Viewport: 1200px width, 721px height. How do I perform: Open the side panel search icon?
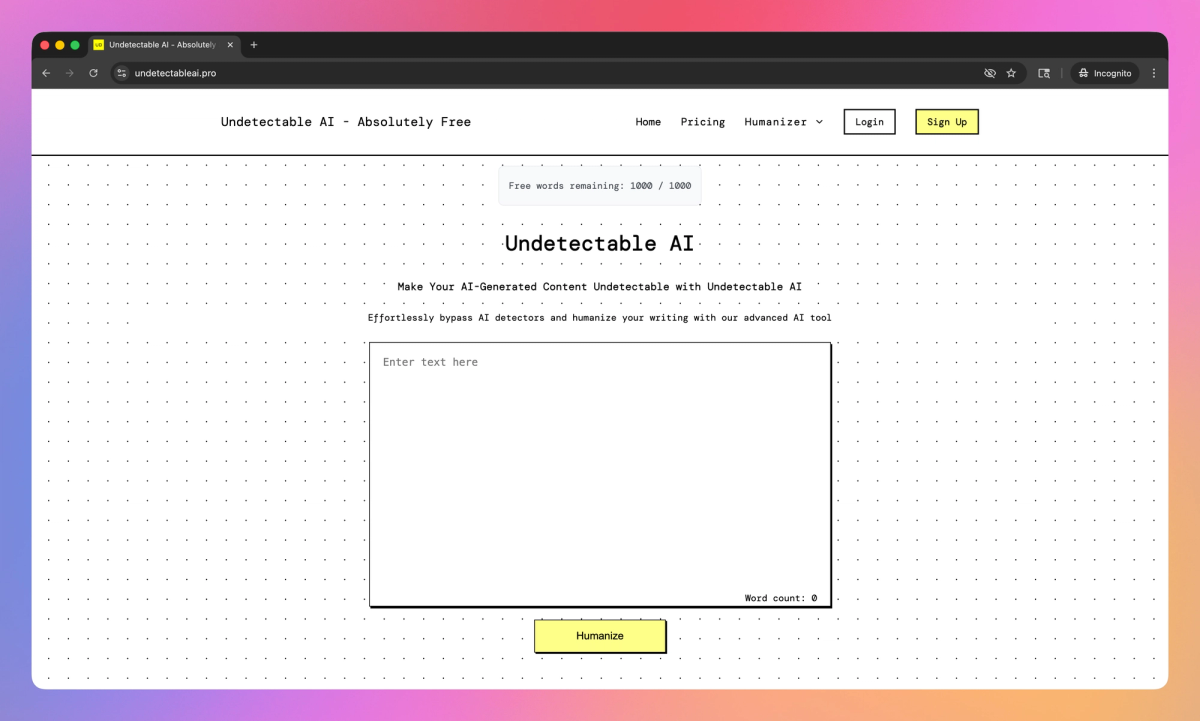(x=1044, y=72)
